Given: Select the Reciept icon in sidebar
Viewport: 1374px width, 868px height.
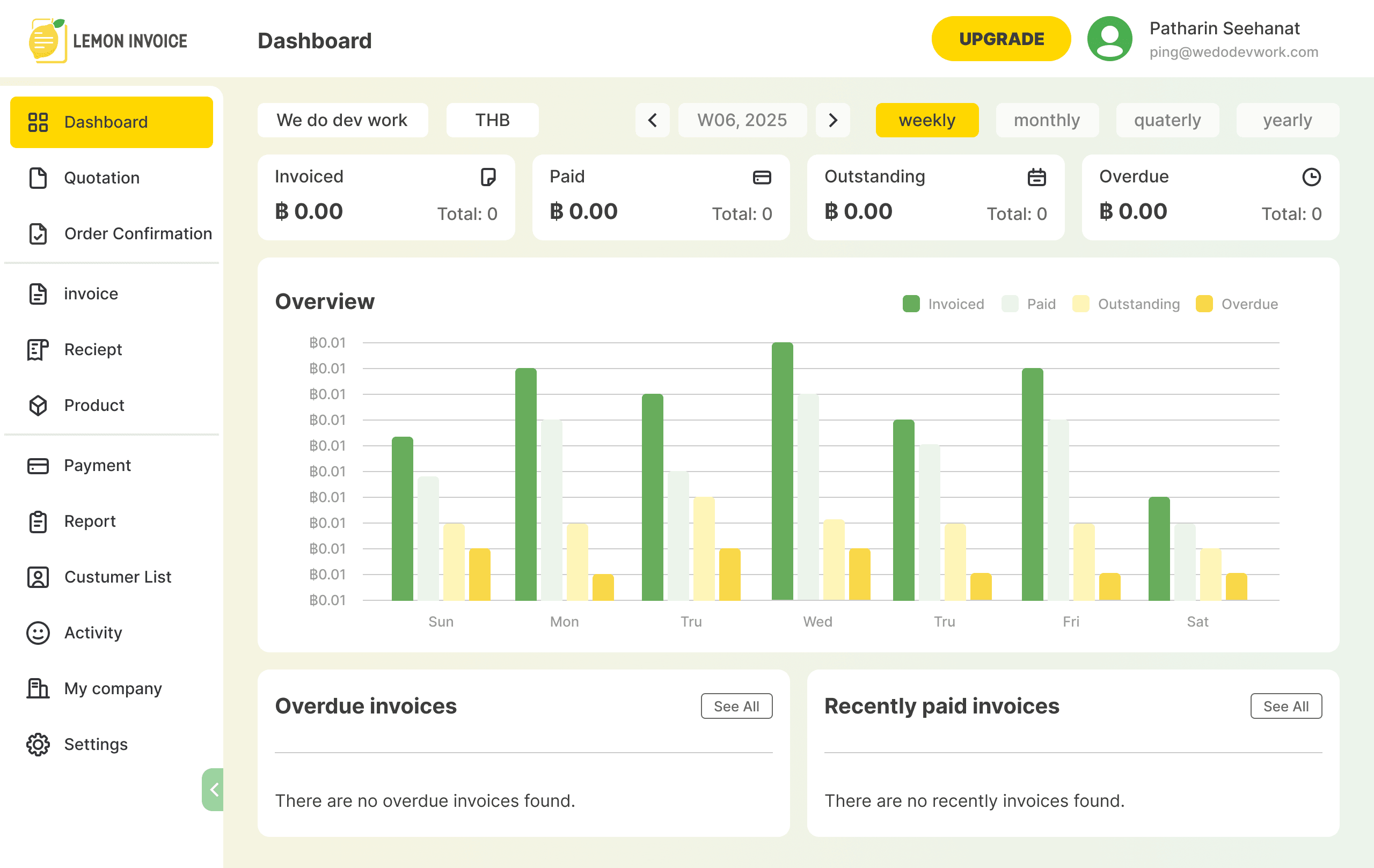Looking at the screenshot, I should (x=38, y=350).
